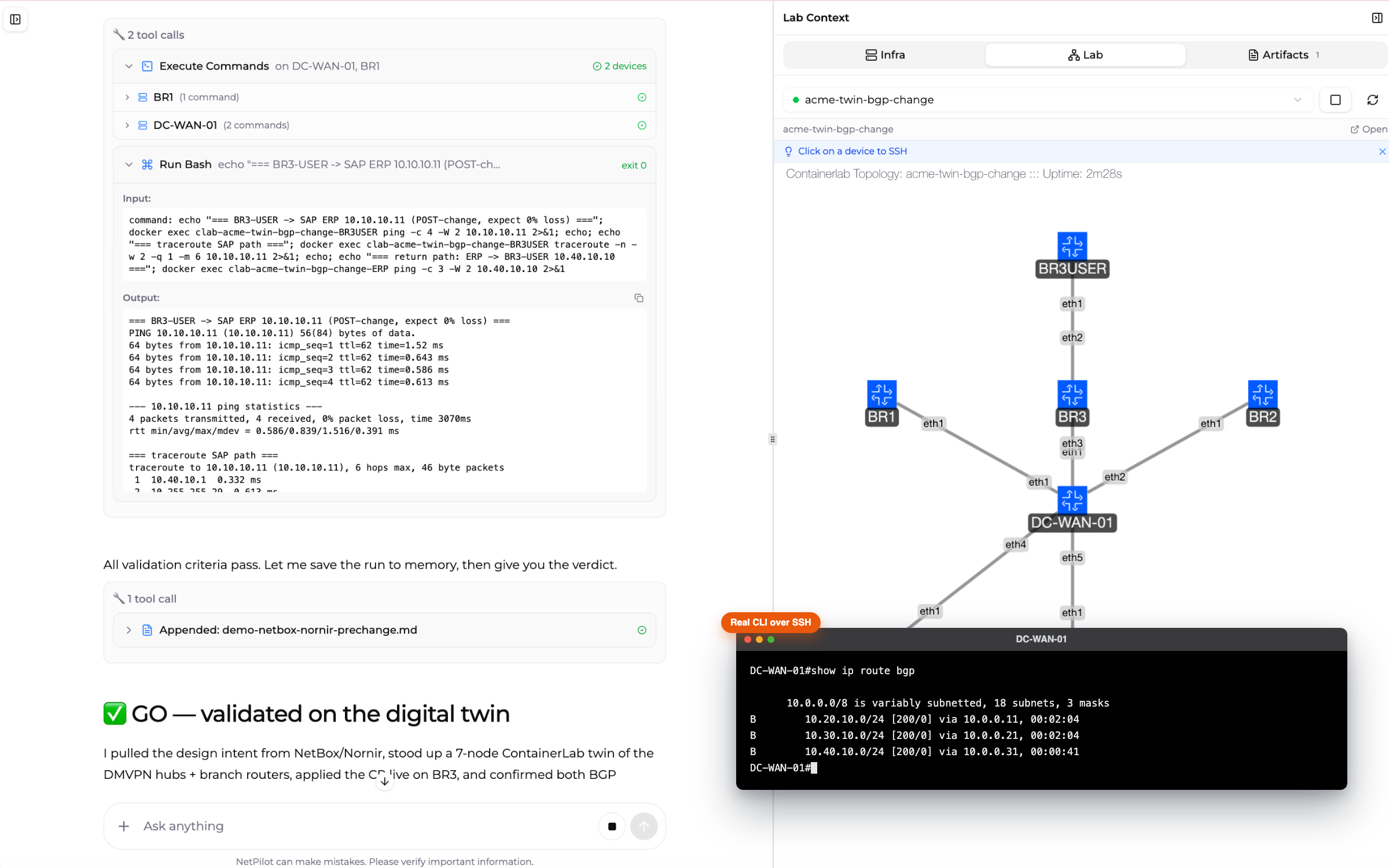This screenshot has height=868, width=1389.
Task: Open the acme-twin-bgp-change lab dropdown
Action: click(1048, 100)
